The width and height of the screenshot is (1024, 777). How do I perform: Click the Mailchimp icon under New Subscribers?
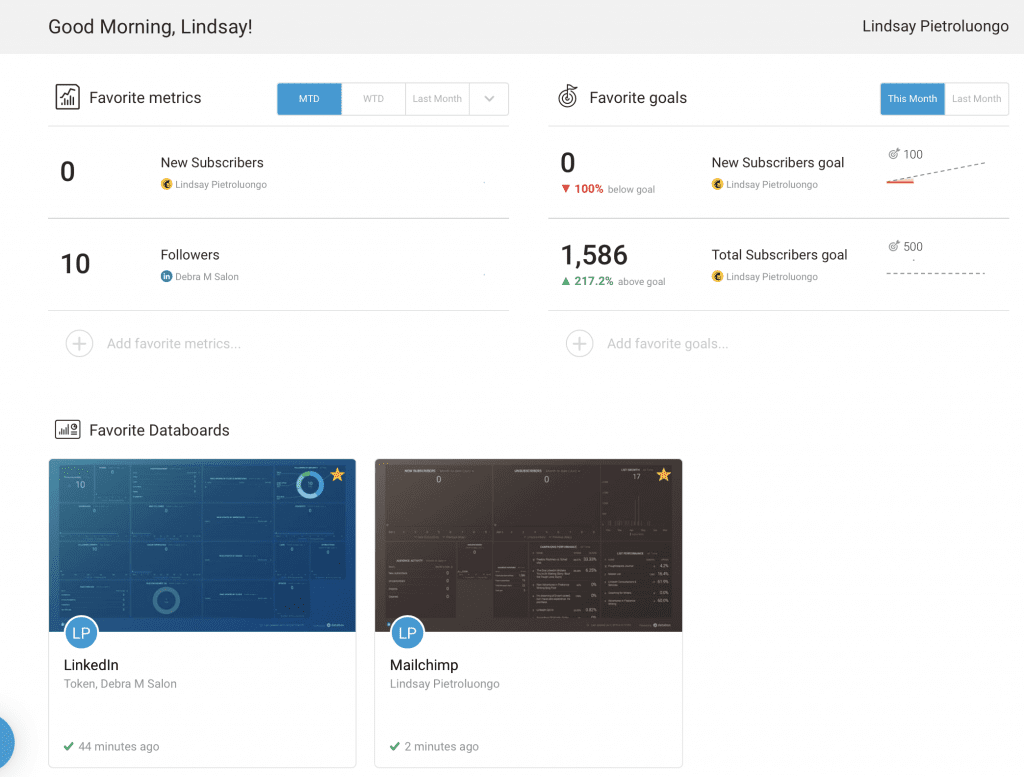click(166, 185)
